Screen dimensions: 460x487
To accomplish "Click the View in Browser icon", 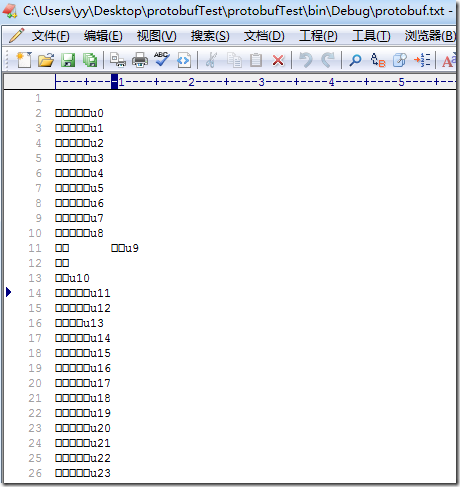I will 184,60.
